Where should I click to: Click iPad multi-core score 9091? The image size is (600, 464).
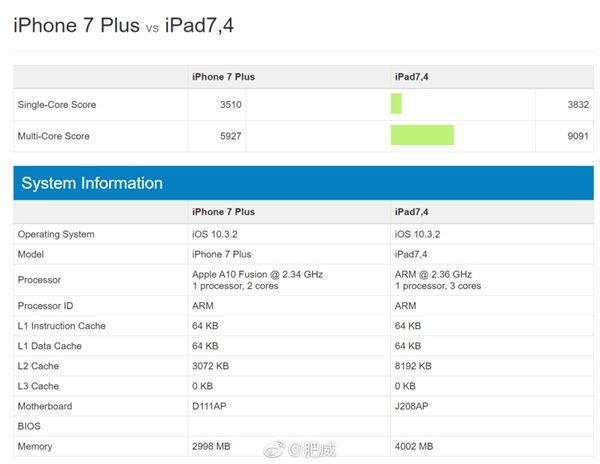578,136
